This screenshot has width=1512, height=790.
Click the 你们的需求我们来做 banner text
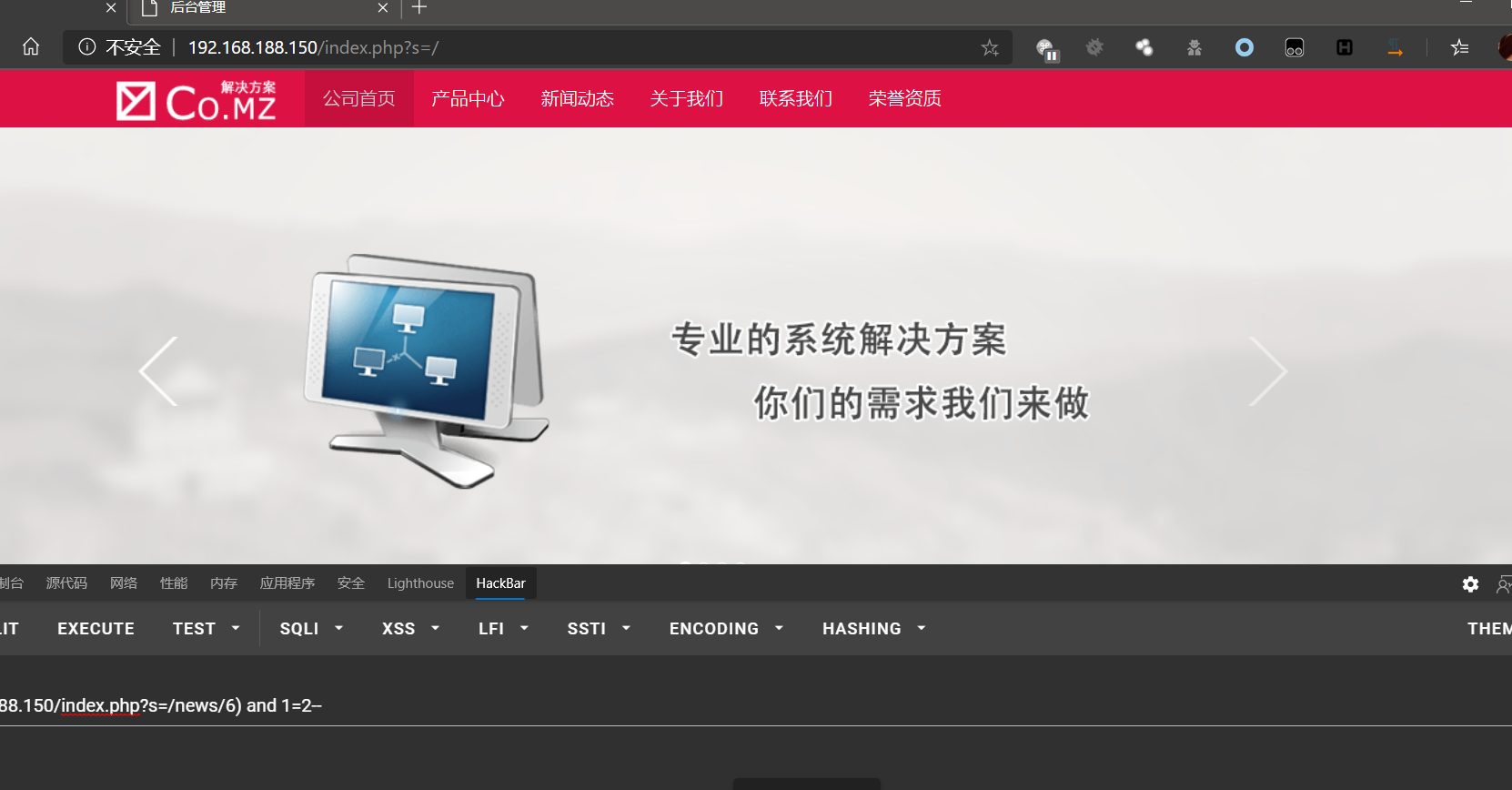pos(922,403)
